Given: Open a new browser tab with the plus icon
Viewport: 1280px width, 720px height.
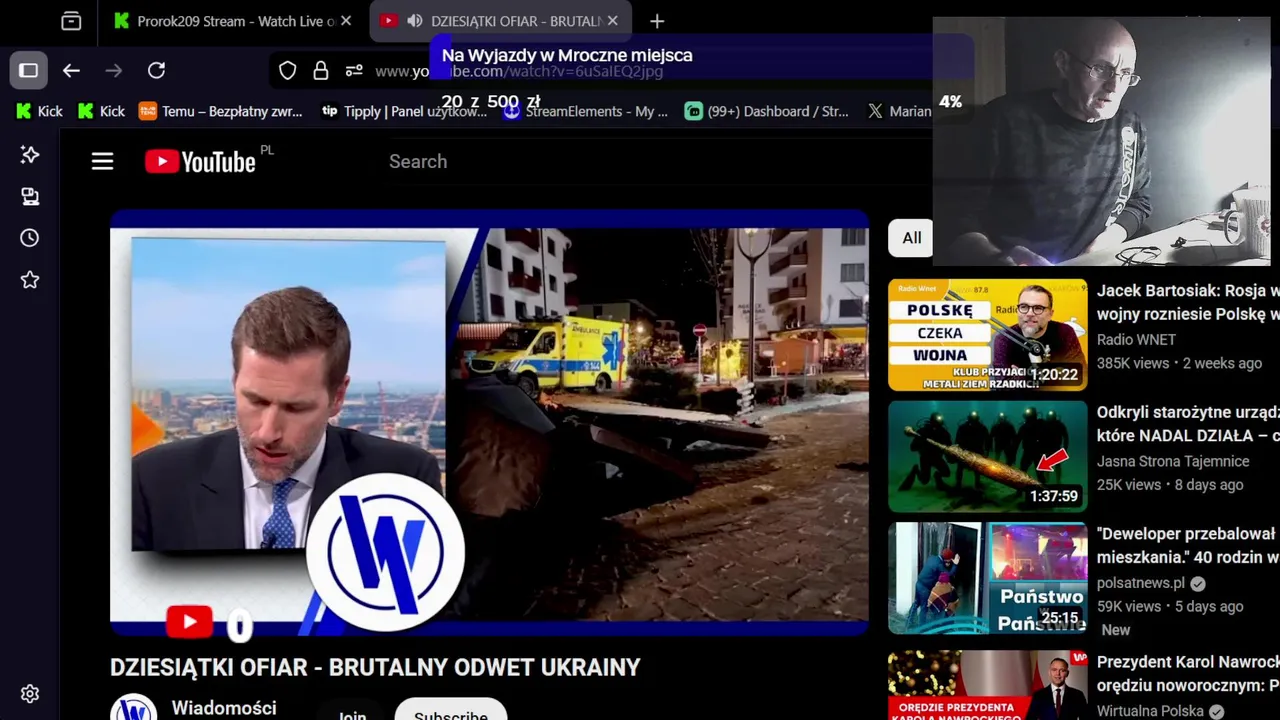Looking at the screenshot, I should pos(657,21).
